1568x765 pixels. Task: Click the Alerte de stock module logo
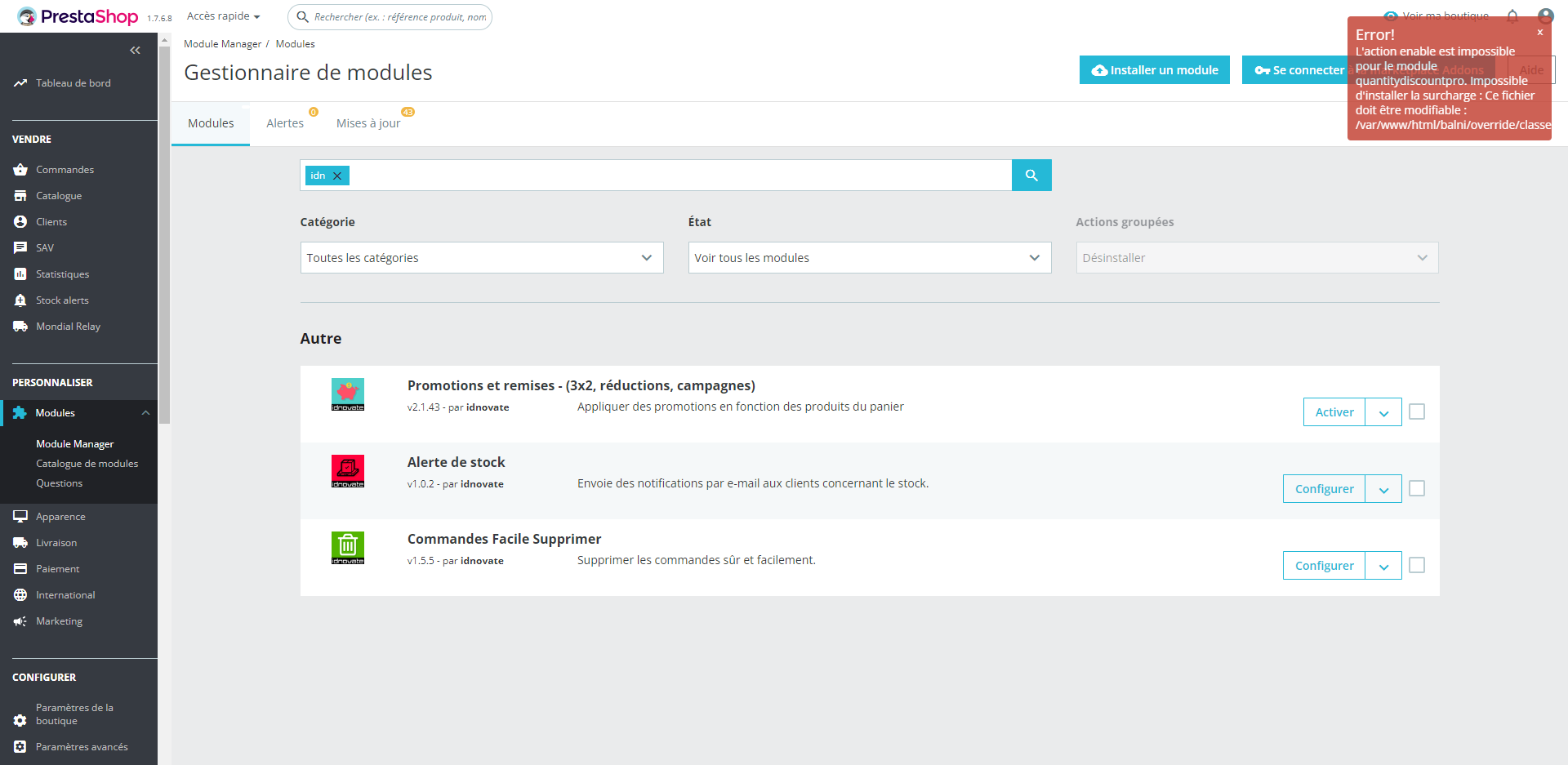click(348, 471)
